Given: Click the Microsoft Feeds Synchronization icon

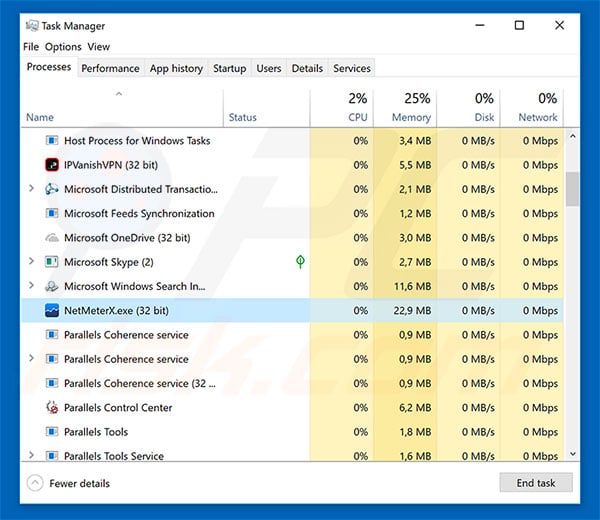Looking at the screenshot, I should tap(52, 213).
